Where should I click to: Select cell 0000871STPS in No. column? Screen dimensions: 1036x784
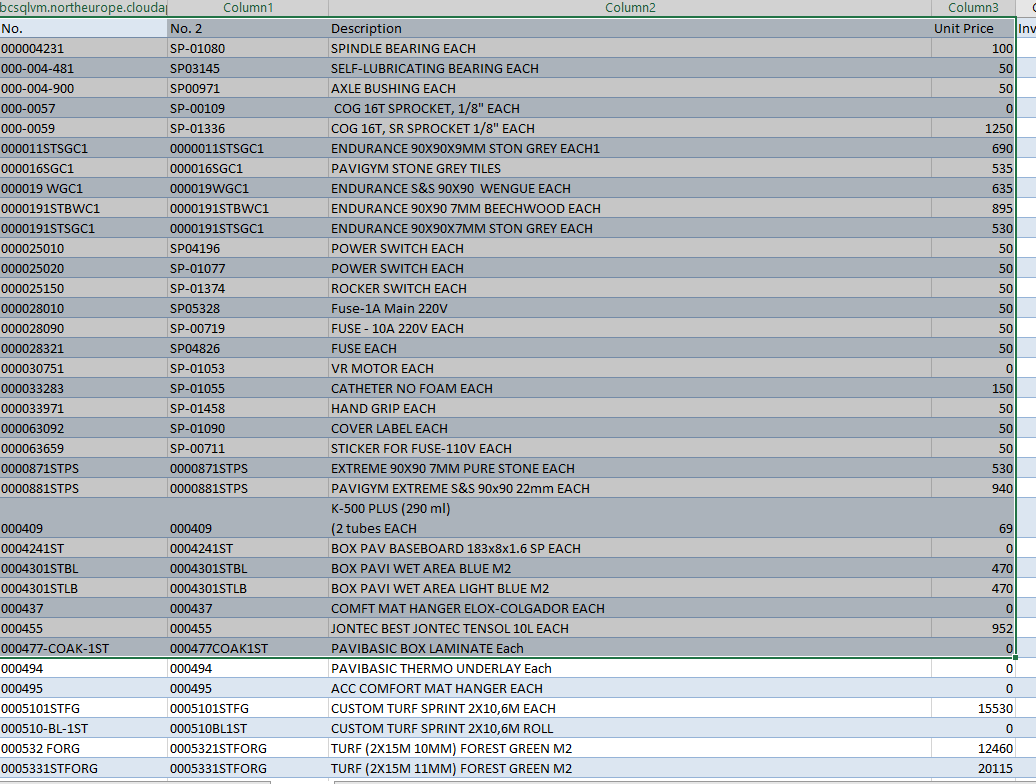tap(83, 468)
